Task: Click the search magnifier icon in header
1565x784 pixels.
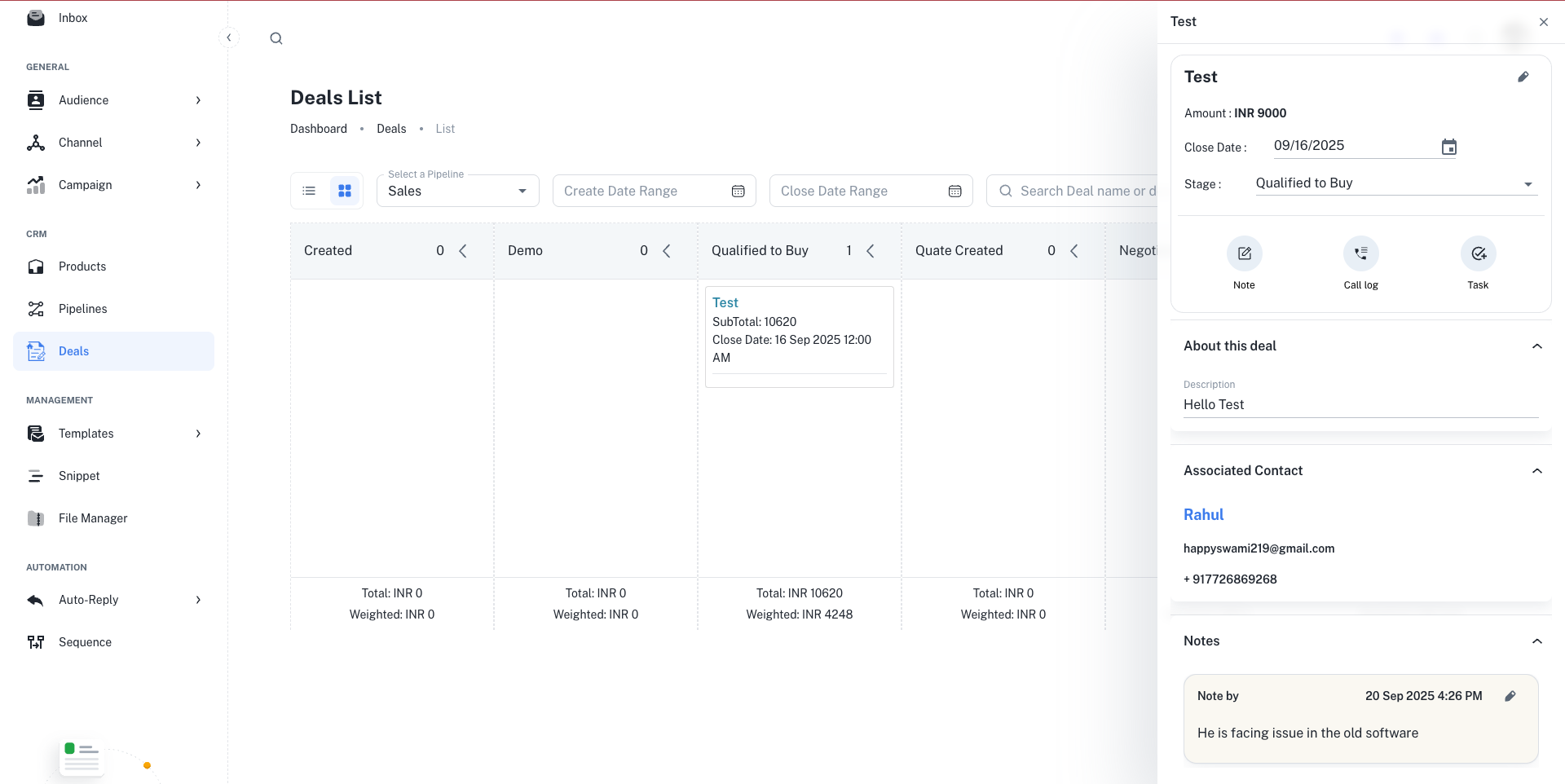Action: (x=276, y=38)
